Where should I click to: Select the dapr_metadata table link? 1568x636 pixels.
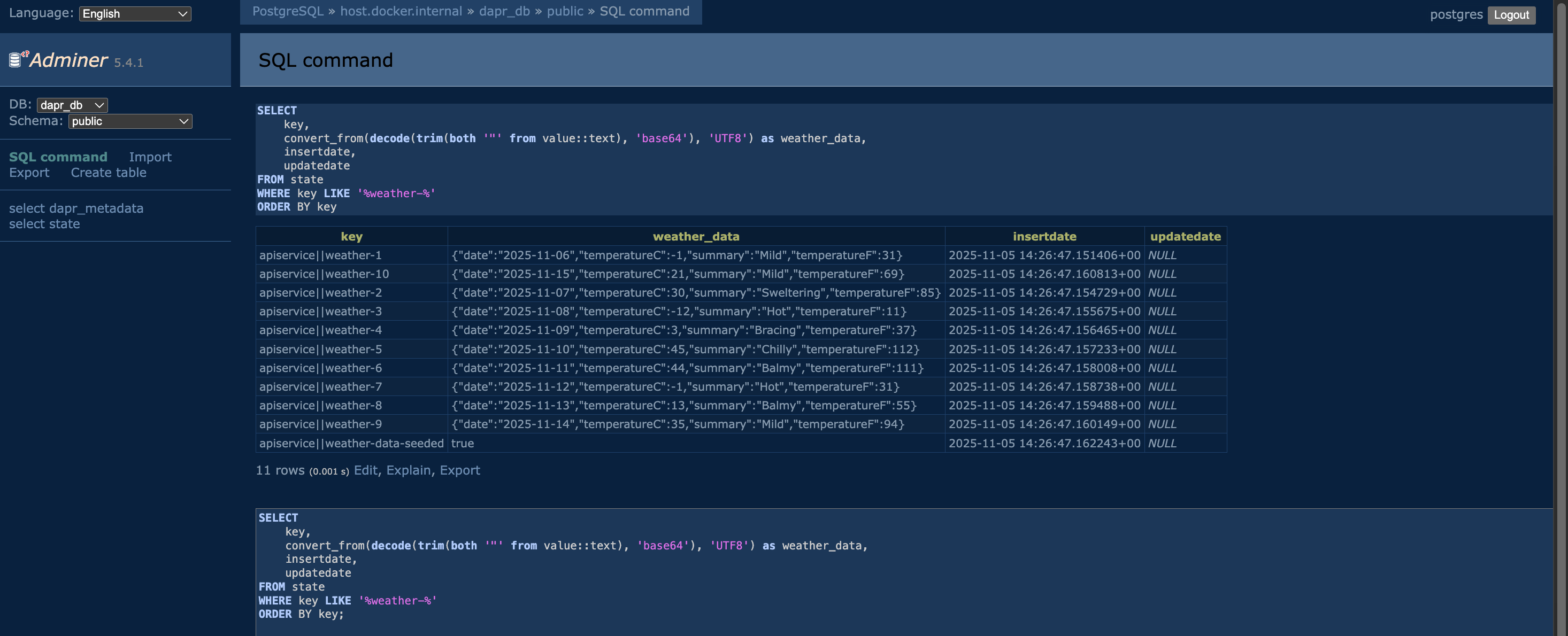(x=96, y=208)
